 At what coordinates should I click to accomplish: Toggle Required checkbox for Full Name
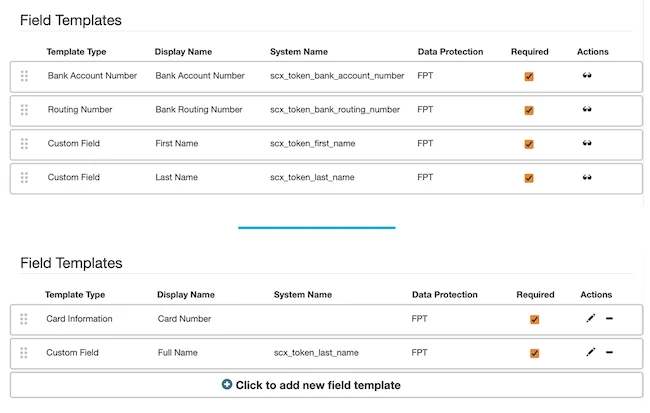click(x=534, y=353)
